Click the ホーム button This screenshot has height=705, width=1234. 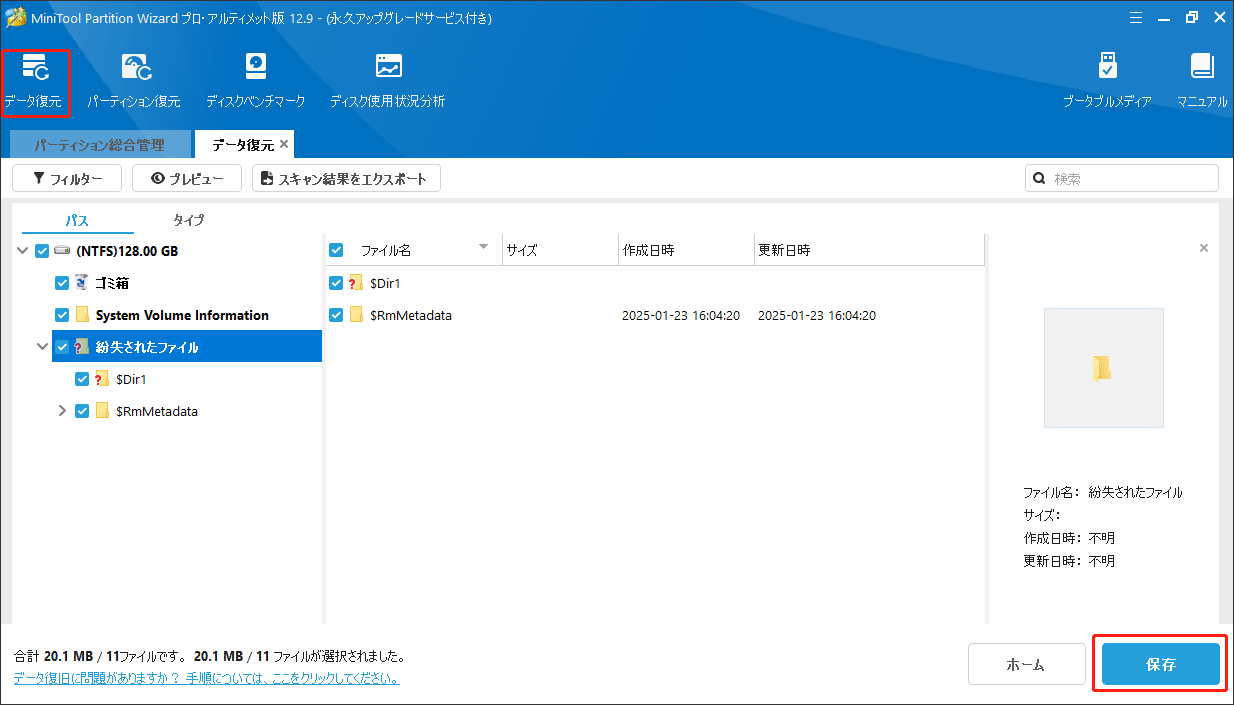click(1027, 665)
